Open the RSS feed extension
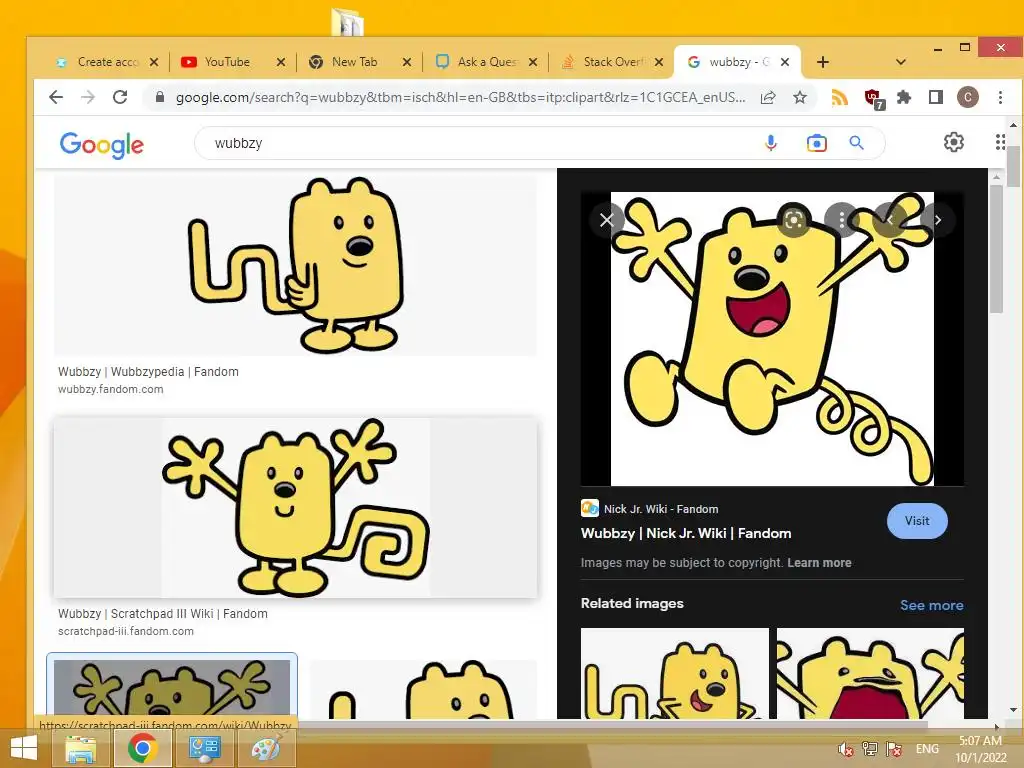The height and width of the screenshot is (768, 1024). 840,97
